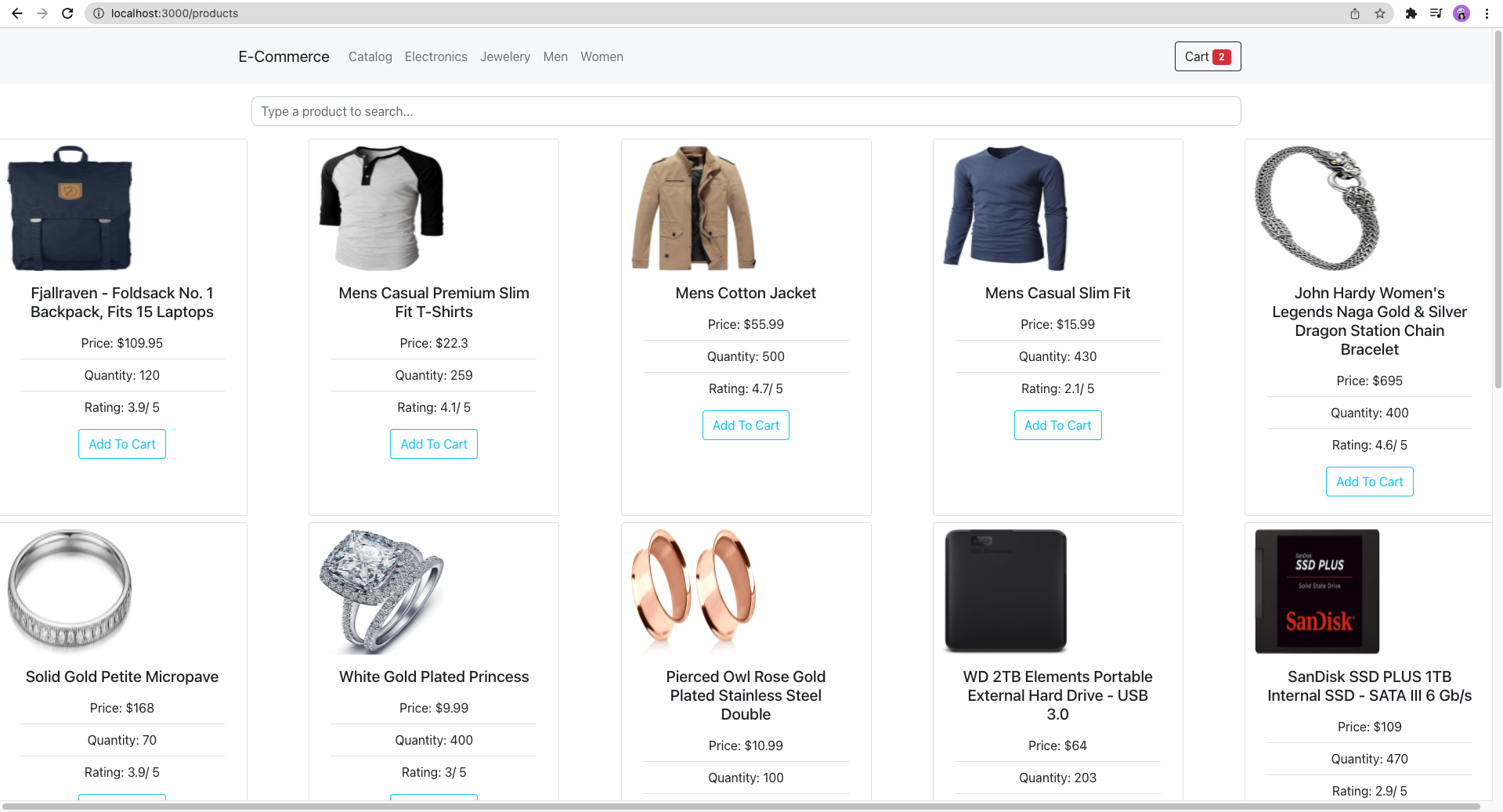Share this page using the share icon

click(1355, 13)
